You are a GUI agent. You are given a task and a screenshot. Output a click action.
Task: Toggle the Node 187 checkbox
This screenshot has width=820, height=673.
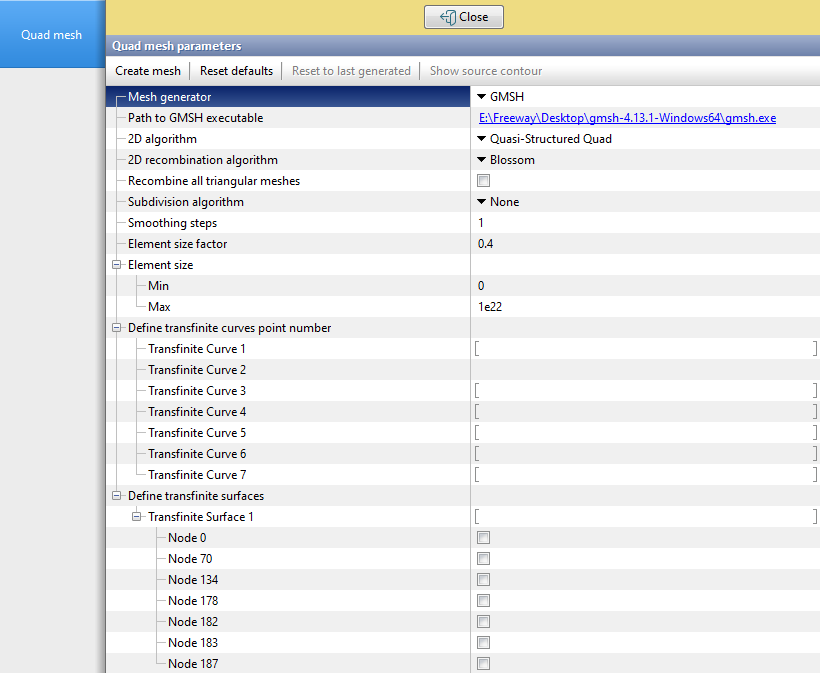484,664
